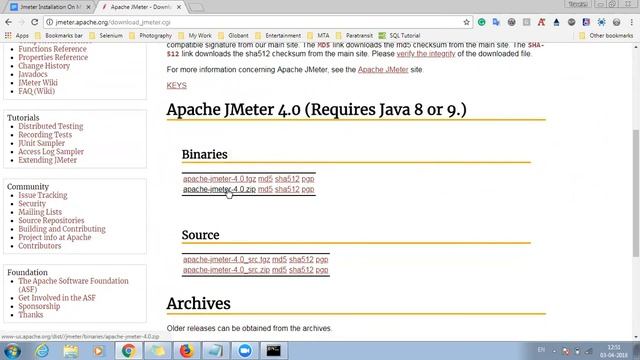Bookmark this page with the star icon

[466, 22]
